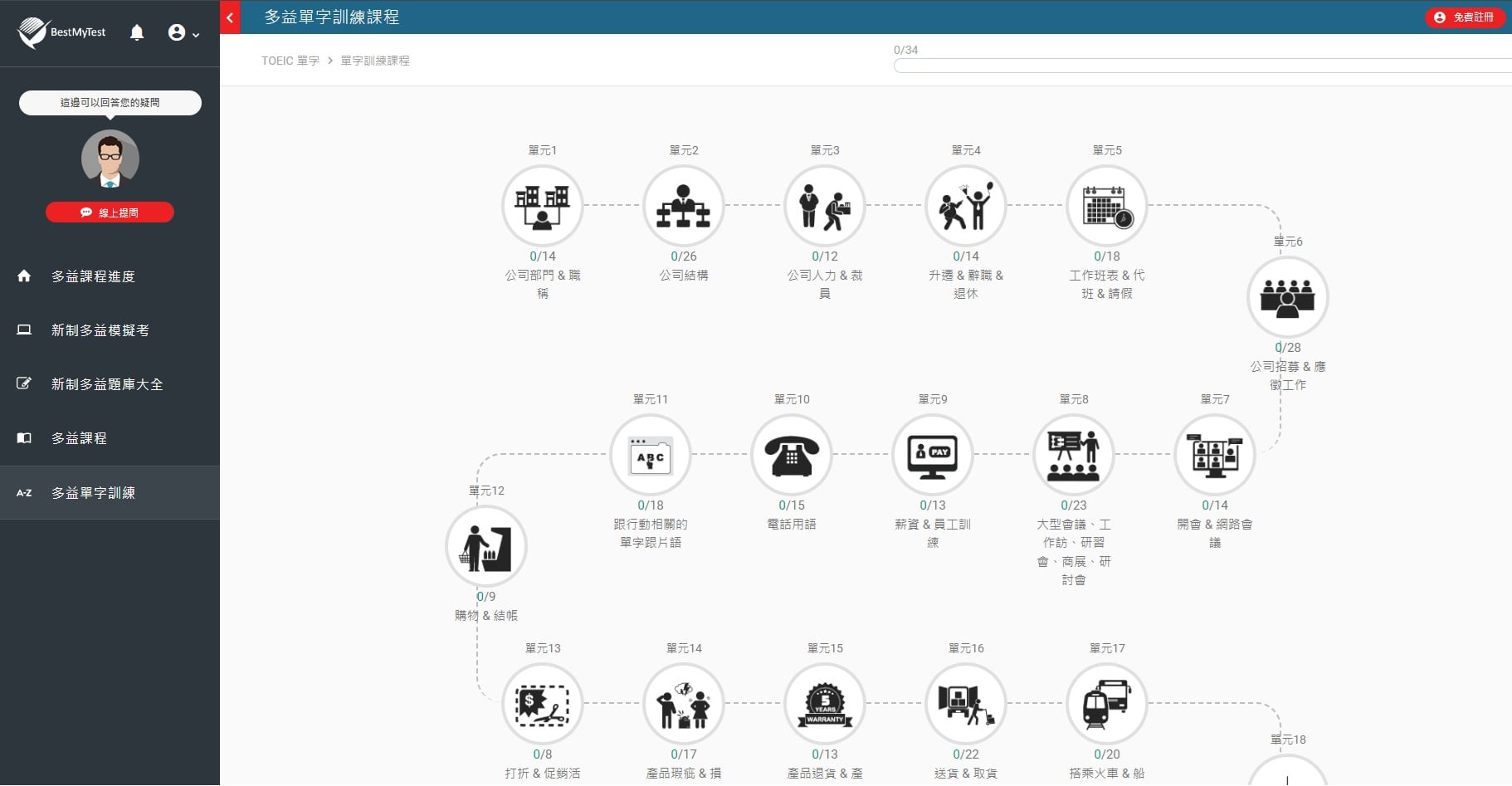Click the 免費註冊 button
This screenshot has width=1512, height=786.
(x=1465, y=17)
